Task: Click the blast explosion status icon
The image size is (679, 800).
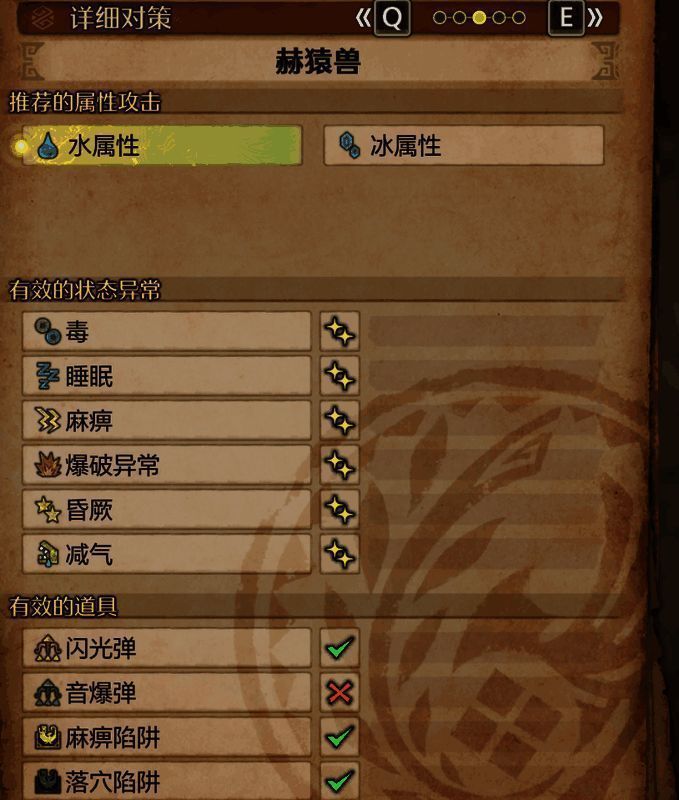Action: pos(47,465)
